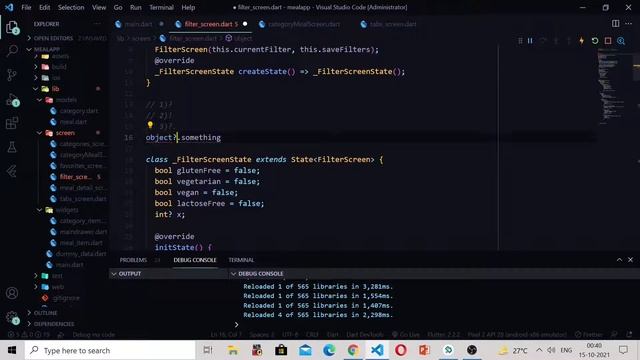
Task: Maximize the bottom panel with chevron
Action: click(619, 260)
